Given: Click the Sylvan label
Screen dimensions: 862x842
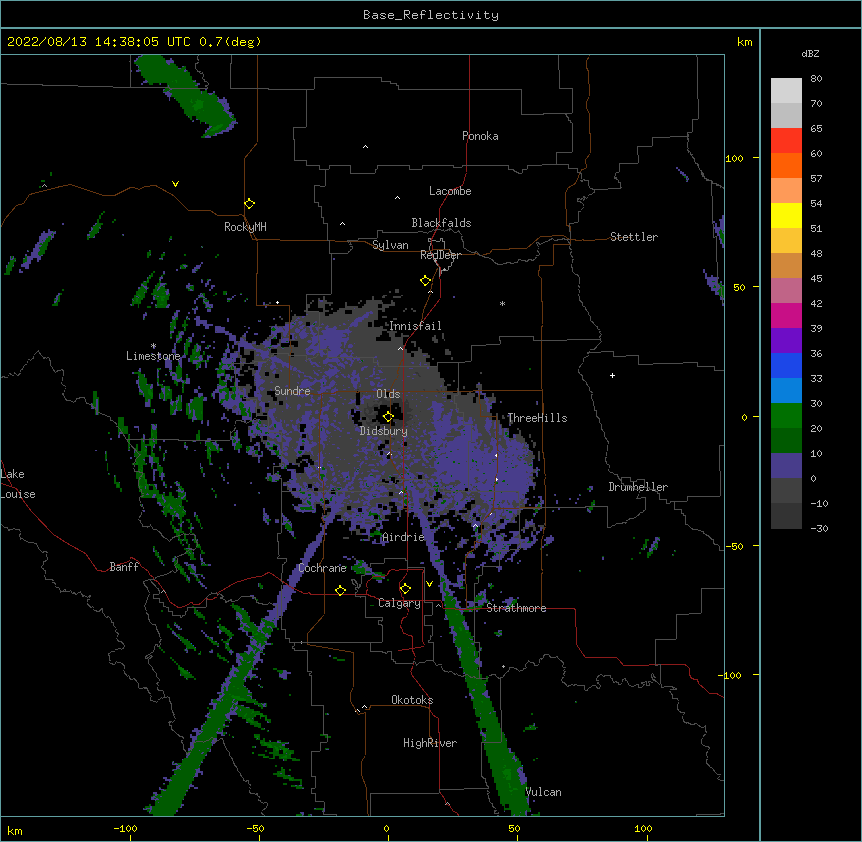Looking at the screenshot, I should click(390, 245).
